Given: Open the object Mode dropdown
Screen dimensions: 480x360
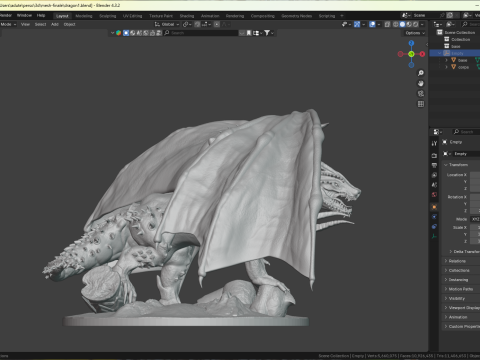Looking at the screenshot, I should [x=8, y=24].
